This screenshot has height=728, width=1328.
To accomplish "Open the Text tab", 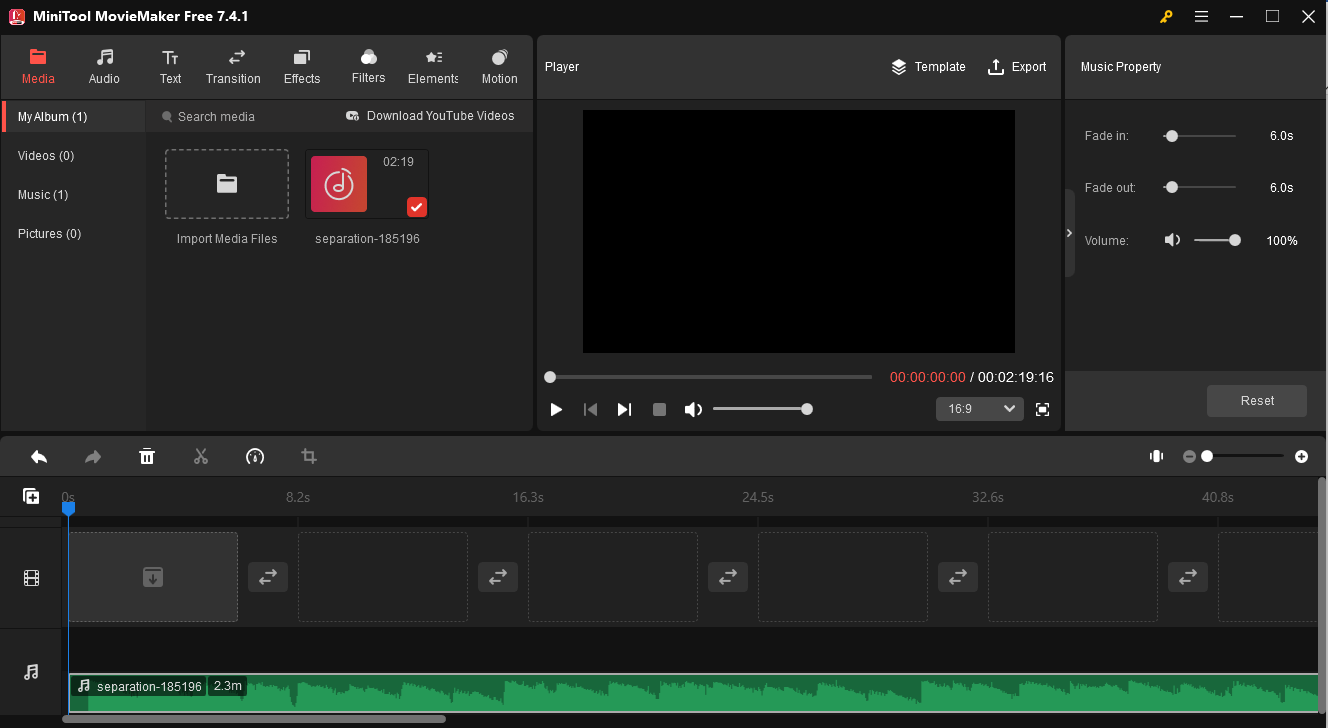I will click(x=170, y=66).
